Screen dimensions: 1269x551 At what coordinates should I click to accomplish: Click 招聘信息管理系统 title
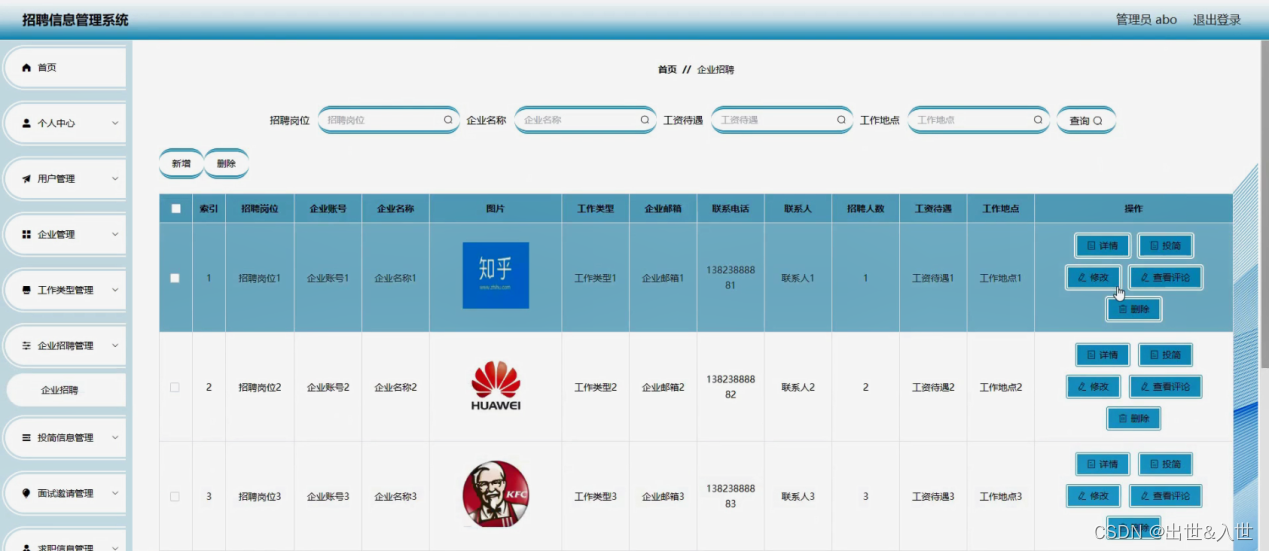75,20
